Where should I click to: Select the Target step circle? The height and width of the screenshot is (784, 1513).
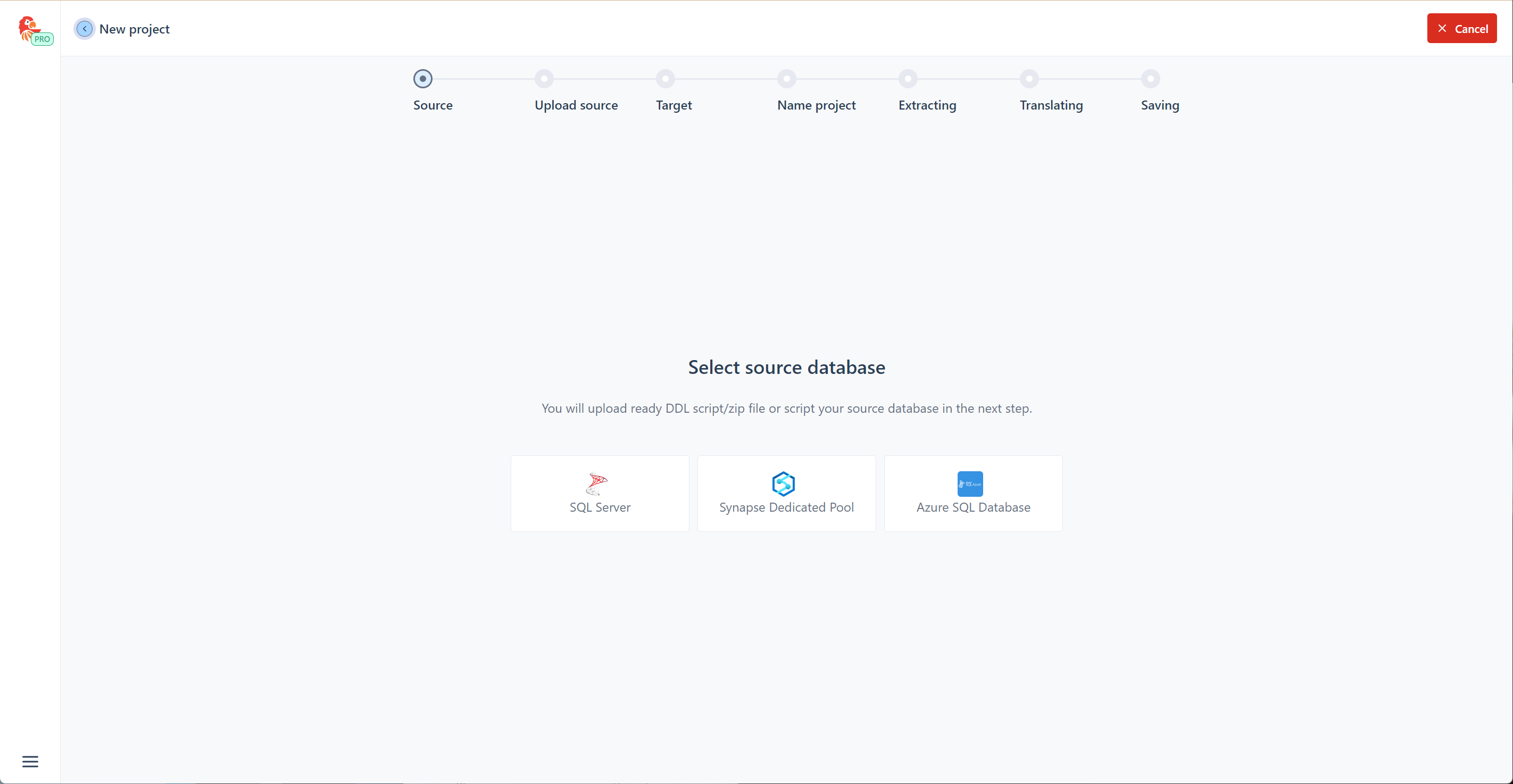[x=665, y=79]
